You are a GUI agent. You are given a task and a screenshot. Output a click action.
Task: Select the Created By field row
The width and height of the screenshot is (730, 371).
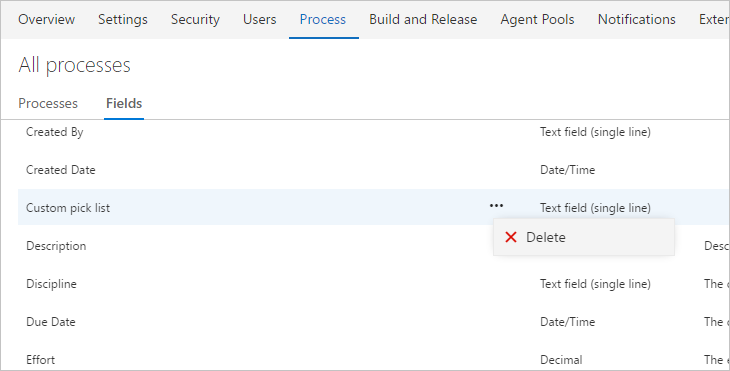[374, 132]
